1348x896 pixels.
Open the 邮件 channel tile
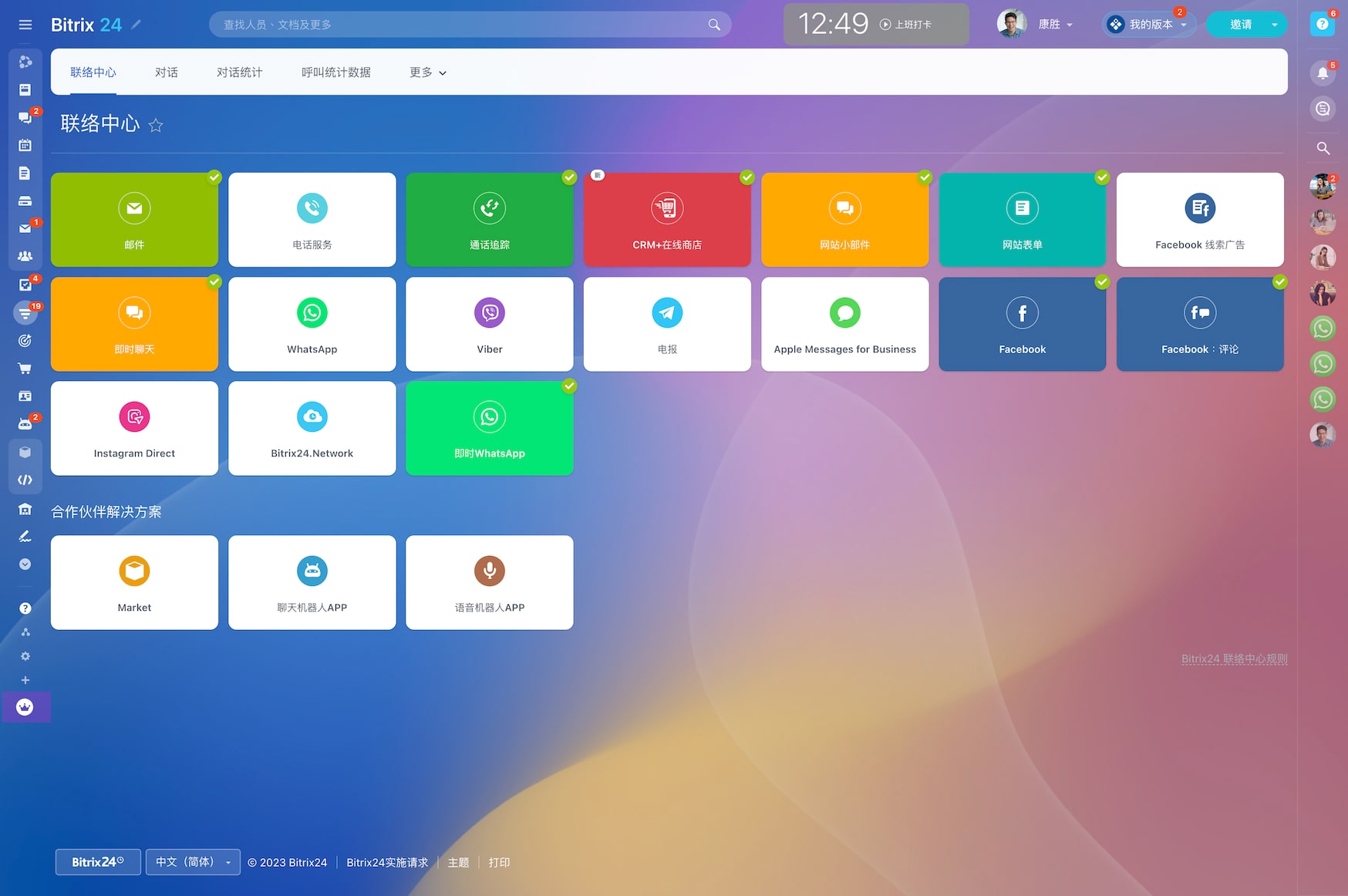[x=134, y=220]
